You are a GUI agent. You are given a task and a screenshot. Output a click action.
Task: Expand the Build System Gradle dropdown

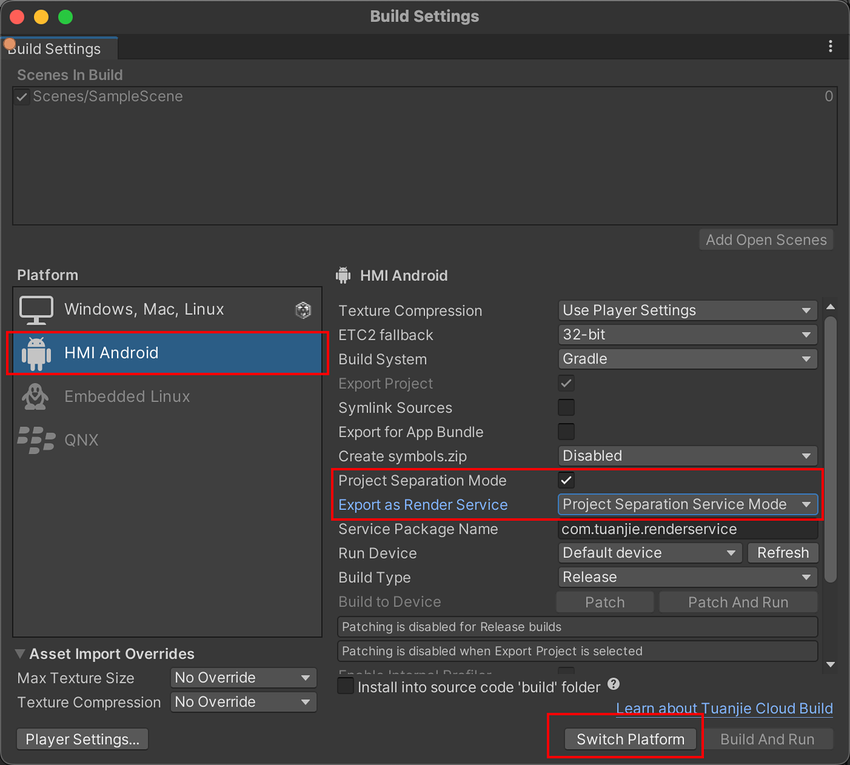coord(687,359)
